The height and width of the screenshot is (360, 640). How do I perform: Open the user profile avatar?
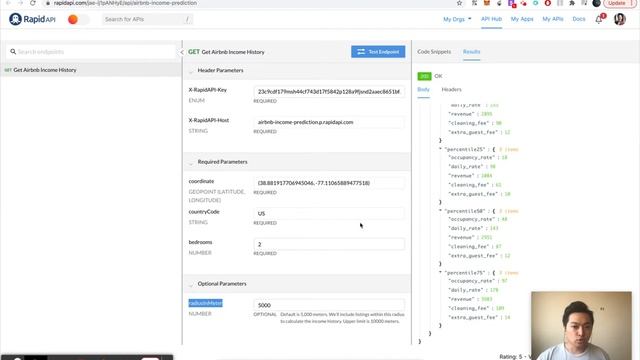click(620, 19)
